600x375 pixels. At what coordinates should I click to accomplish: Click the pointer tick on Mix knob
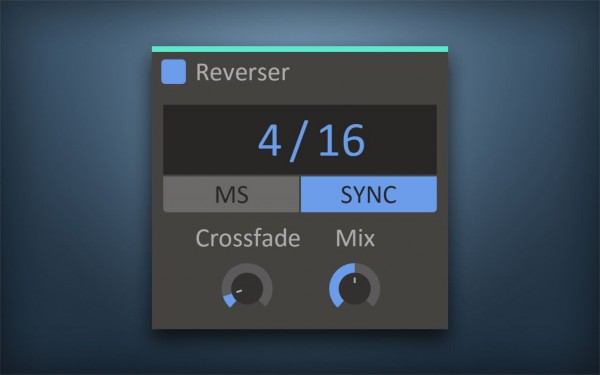[355, 280]
